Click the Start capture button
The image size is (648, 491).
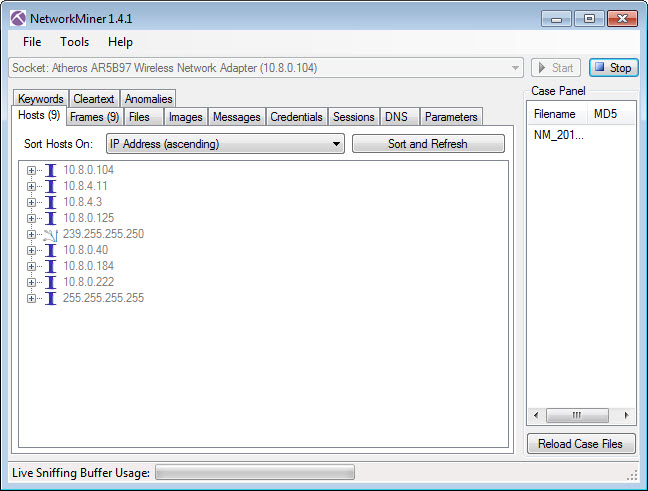click(x=556, y=68)
